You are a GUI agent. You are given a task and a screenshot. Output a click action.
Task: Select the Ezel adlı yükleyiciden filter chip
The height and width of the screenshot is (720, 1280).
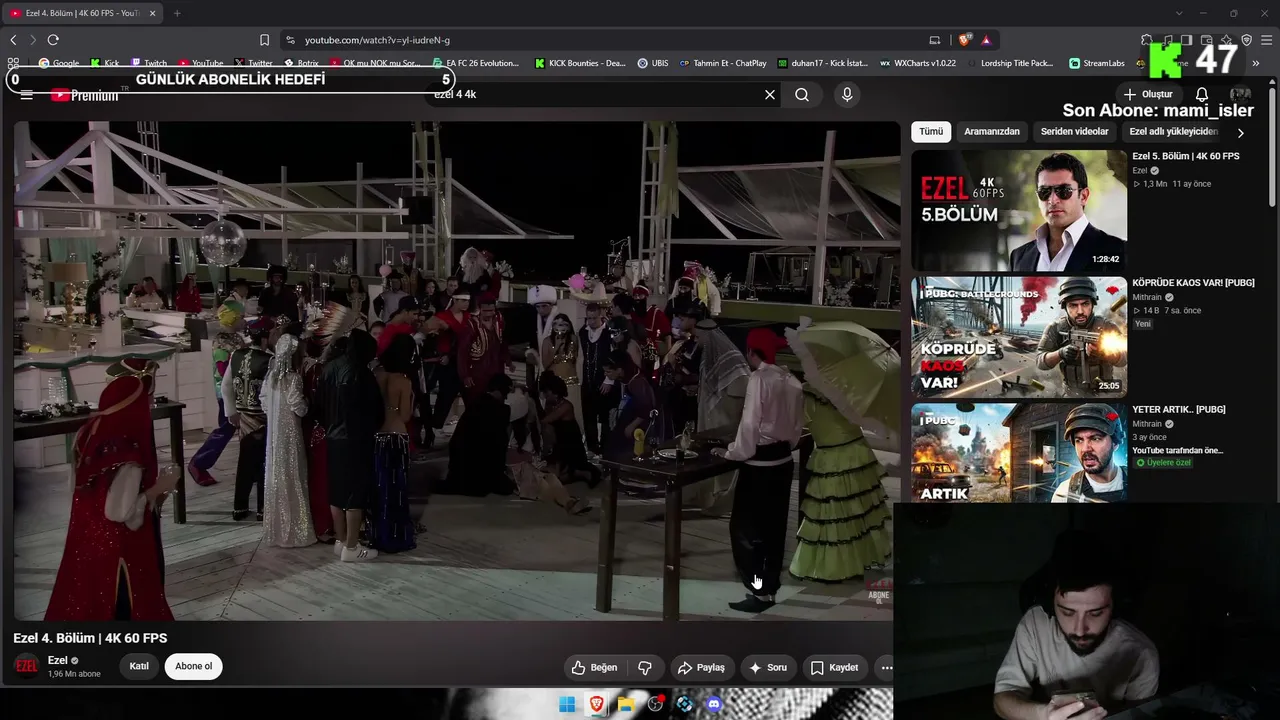coord(1173,132)
